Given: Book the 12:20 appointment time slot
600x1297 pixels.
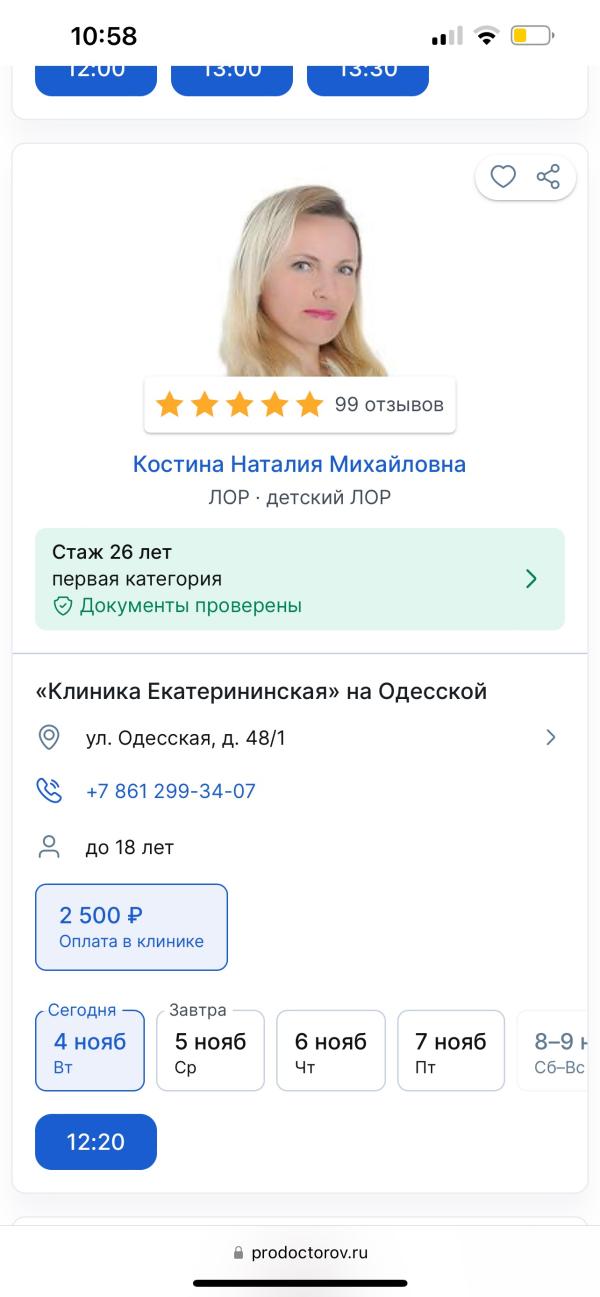Looking at the screenshot, I should (96, 1141).
